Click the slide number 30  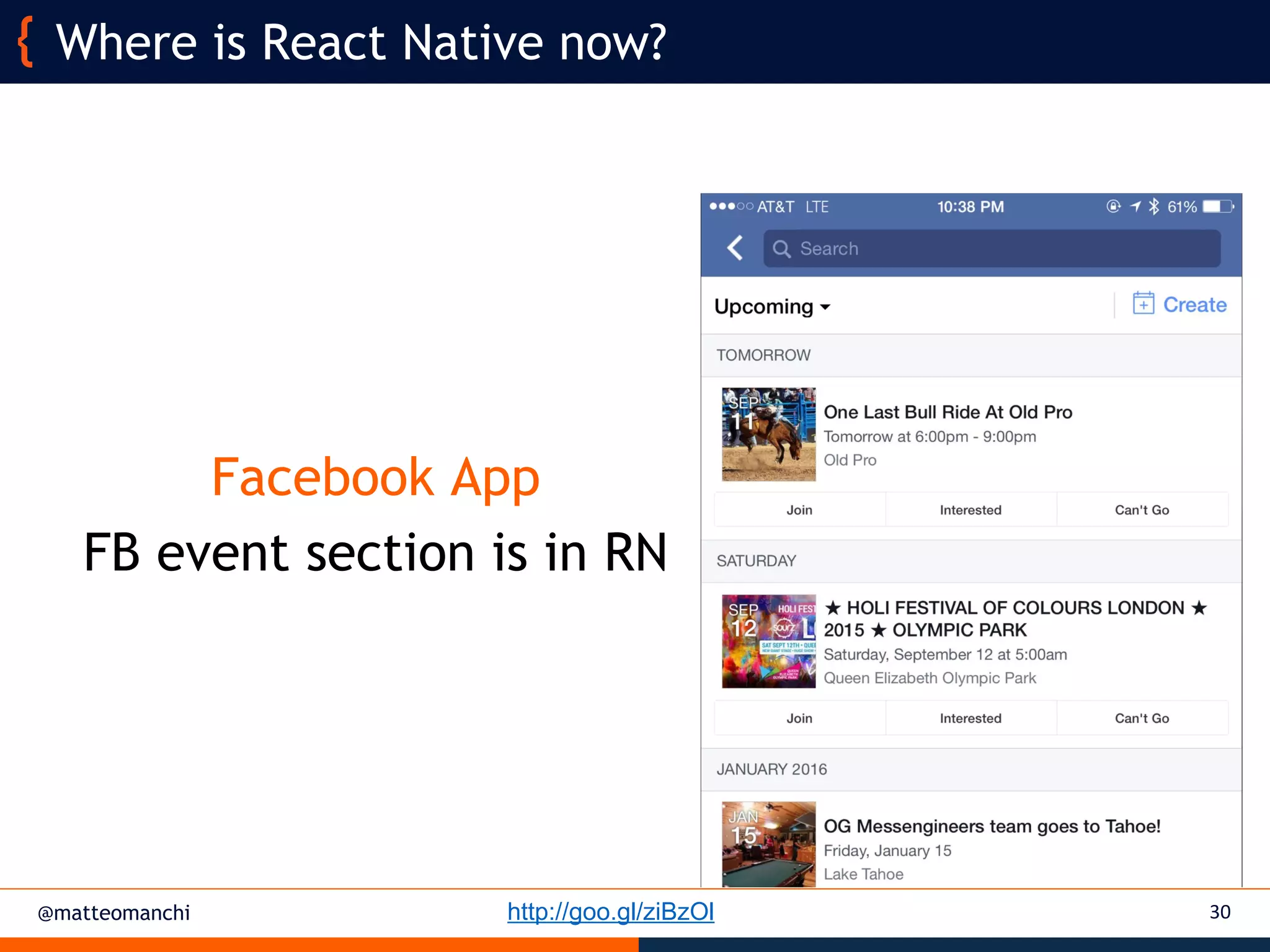coord(1220,912)
